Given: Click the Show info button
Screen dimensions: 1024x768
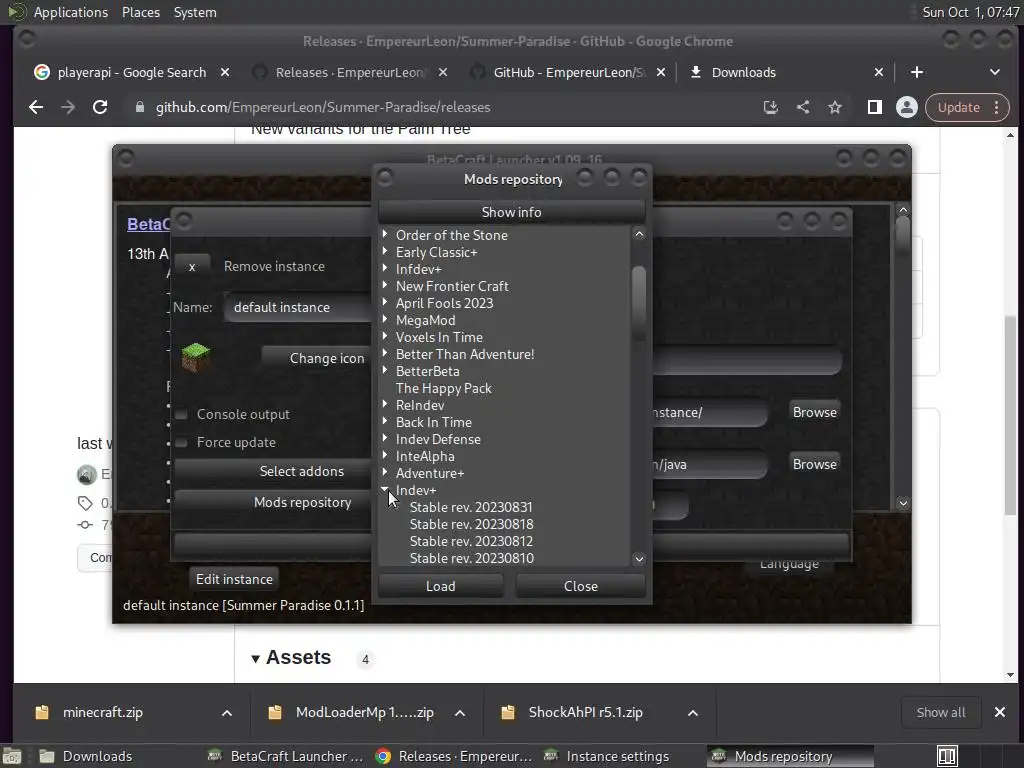Looking at the screenshot, I should tap(511, 212).
